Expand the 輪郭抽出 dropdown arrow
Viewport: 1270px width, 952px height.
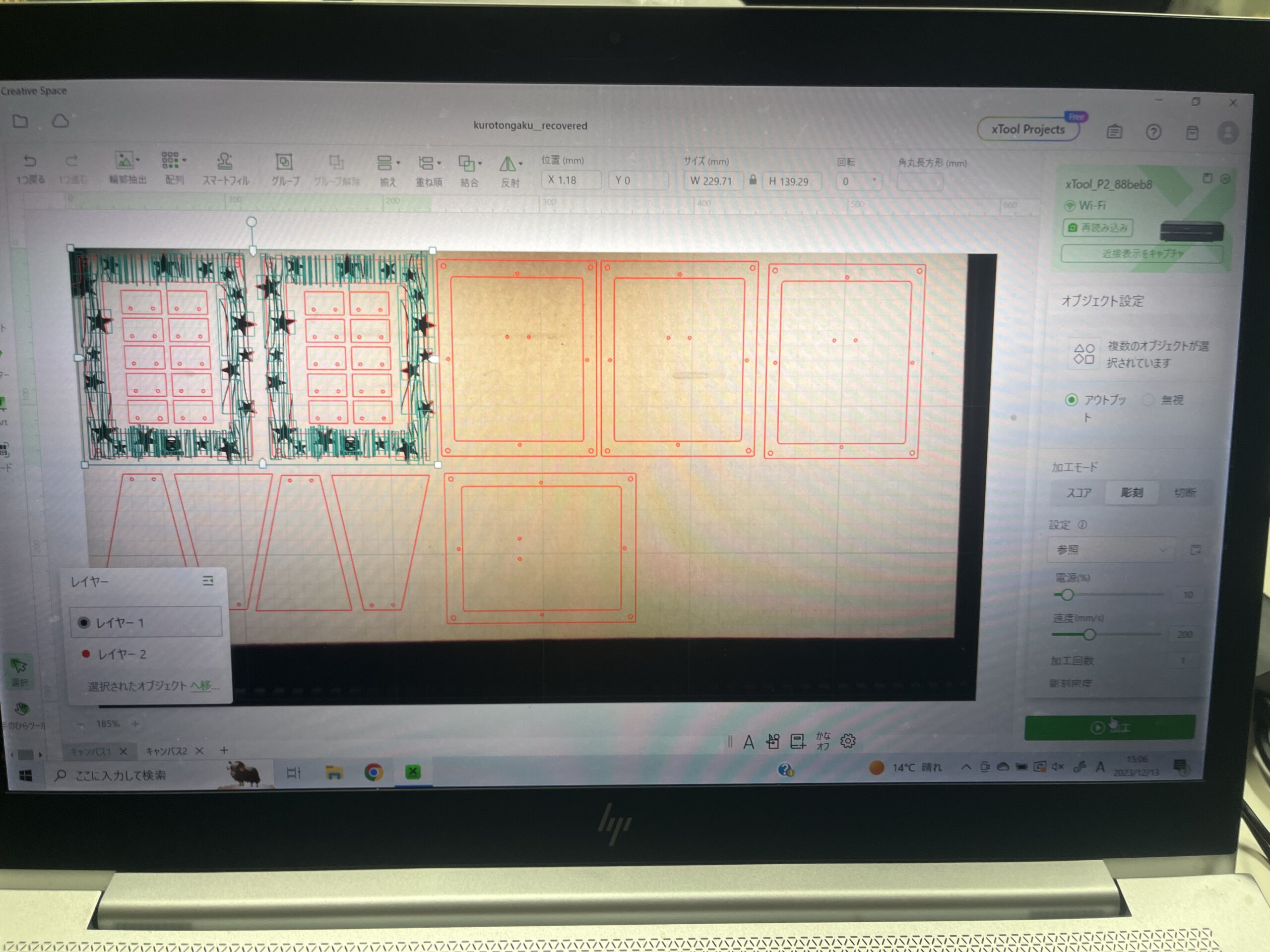138,160
